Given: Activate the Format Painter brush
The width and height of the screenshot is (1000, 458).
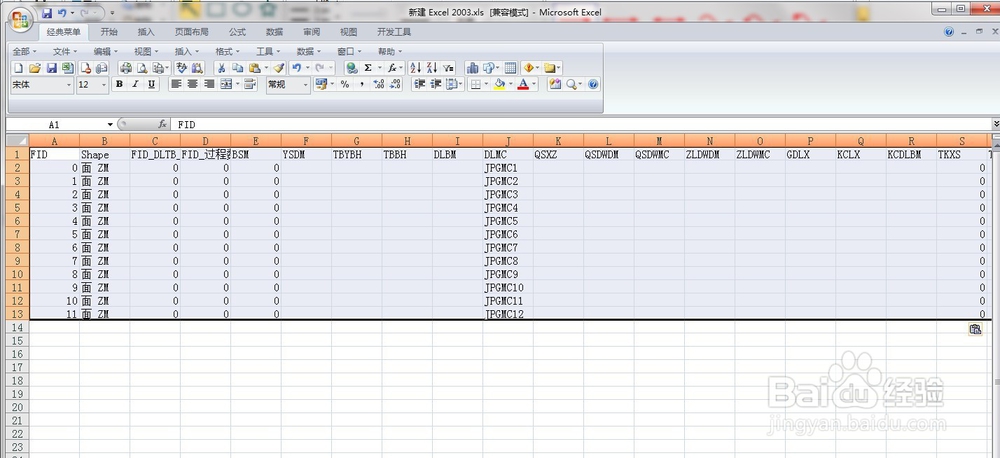Looking at the screenshot, I should [278, 68].
